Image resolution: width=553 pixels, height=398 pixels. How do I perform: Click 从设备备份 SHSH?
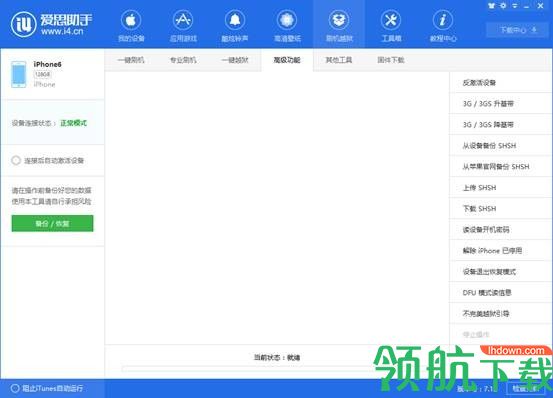501,146
